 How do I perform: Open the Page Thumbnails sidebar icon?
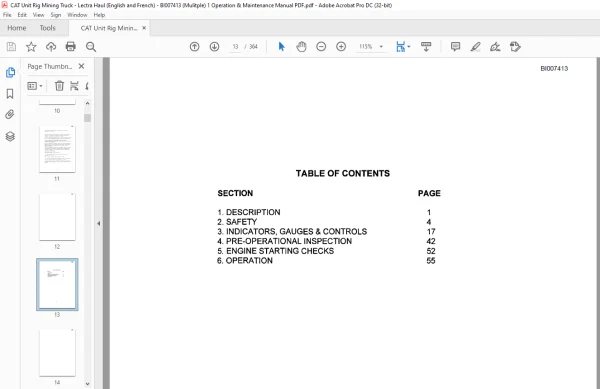[10, 72]
